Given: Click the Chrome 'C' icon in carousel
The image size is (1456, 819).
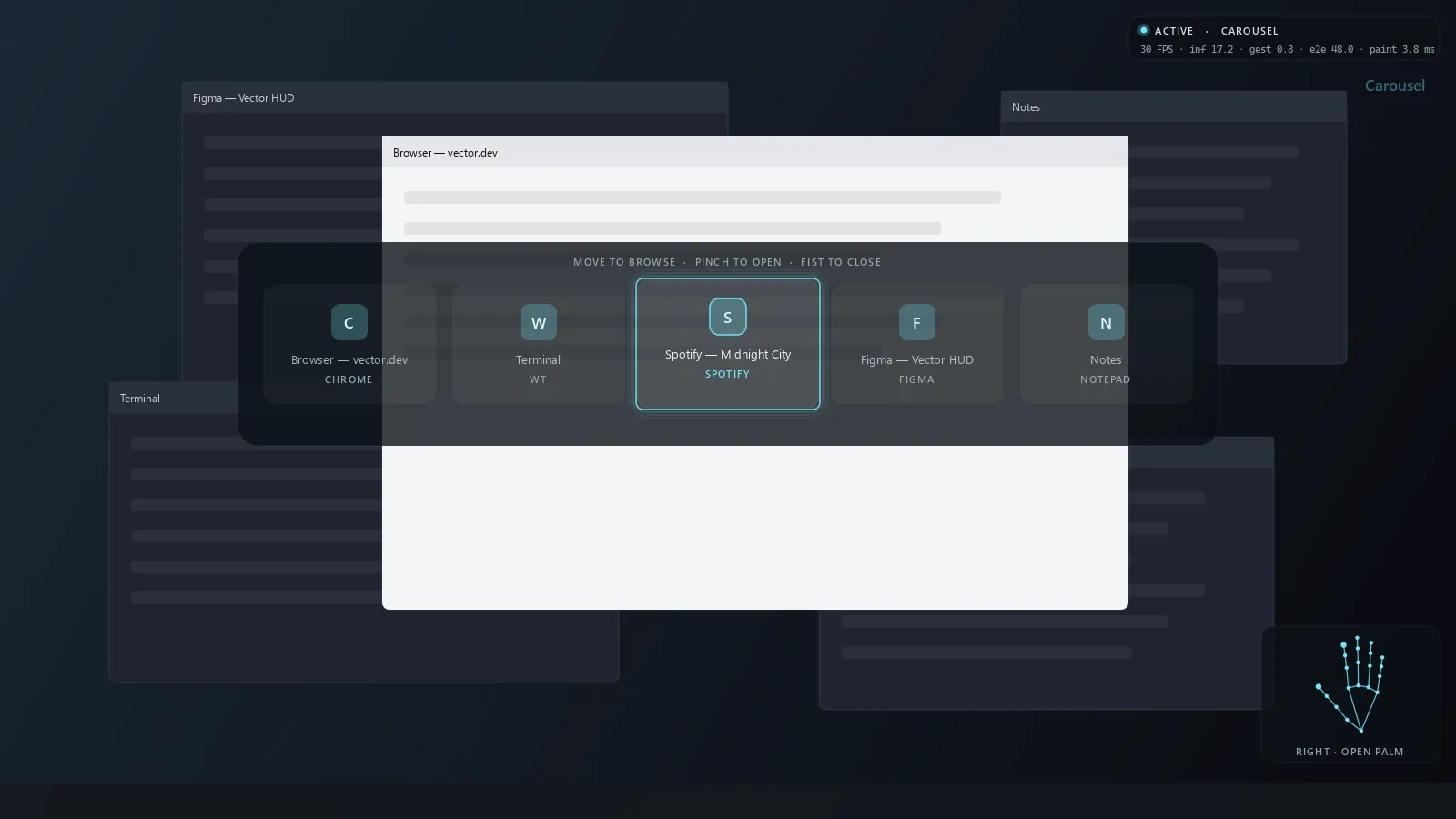Looking at the screenshot, I should pos(349,322).
